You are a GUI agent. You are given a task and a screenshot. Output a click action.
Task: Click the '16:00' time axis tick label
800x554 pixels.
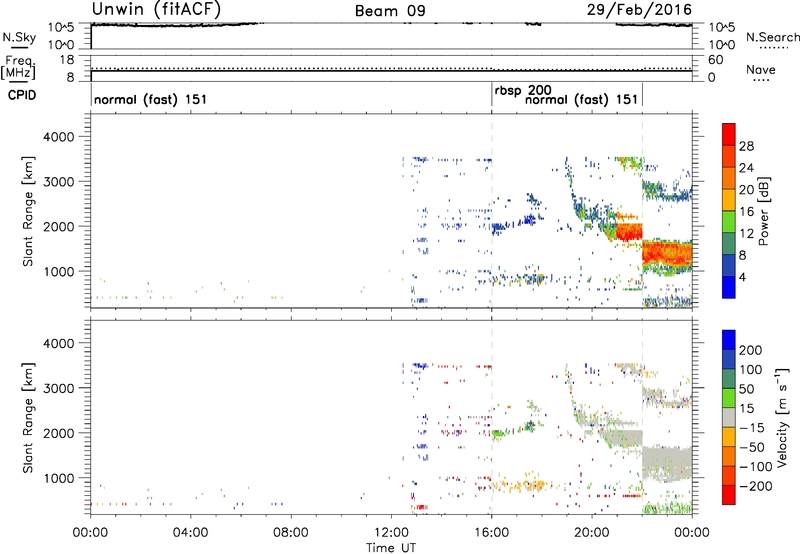(491, 533)
